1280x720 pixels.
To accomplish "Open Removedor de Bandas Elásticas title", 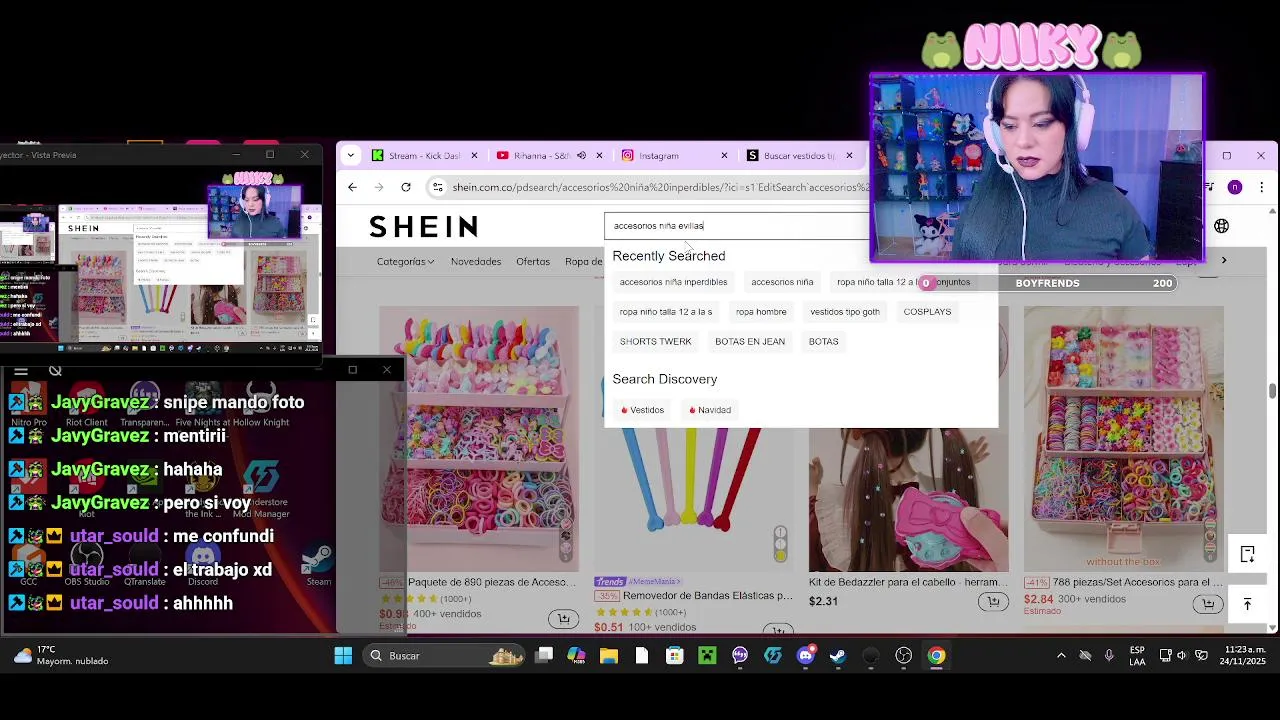I will point(709,596).
